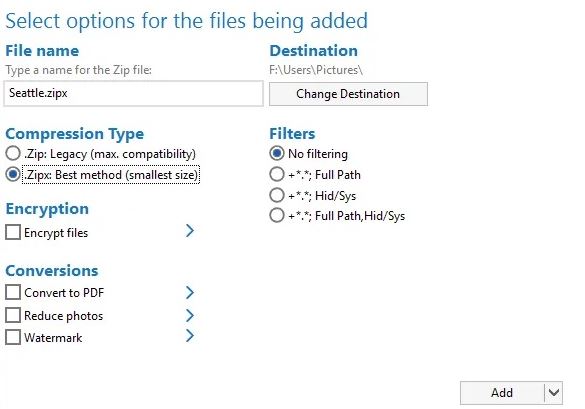Image resolution: width=585 pixels, height=409 pixels.
Task: Focus the Zip file name field
Action: [x=134, y=93]
